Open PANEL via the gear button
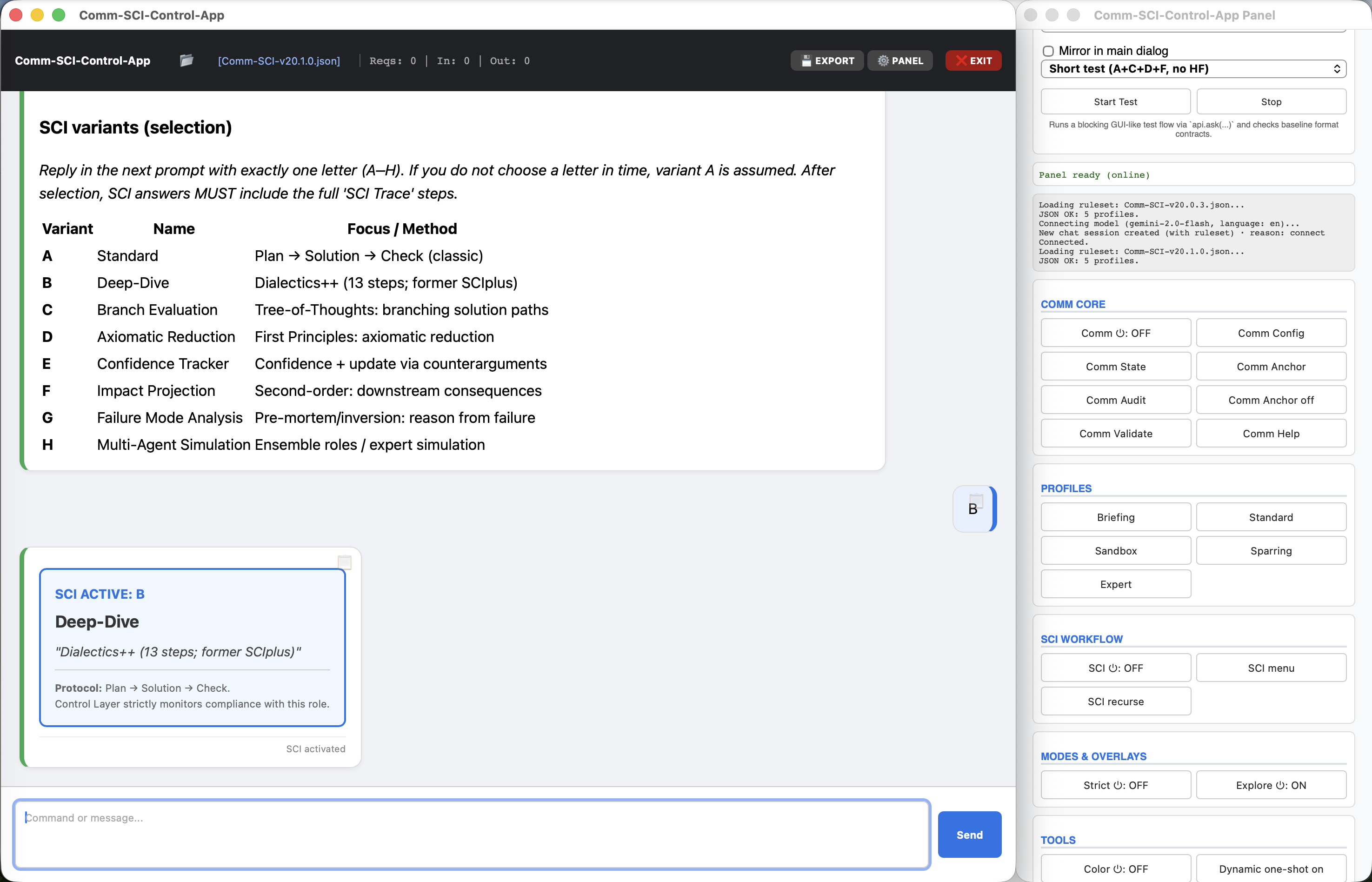The image size is (1372, 882). coord(899,61)
